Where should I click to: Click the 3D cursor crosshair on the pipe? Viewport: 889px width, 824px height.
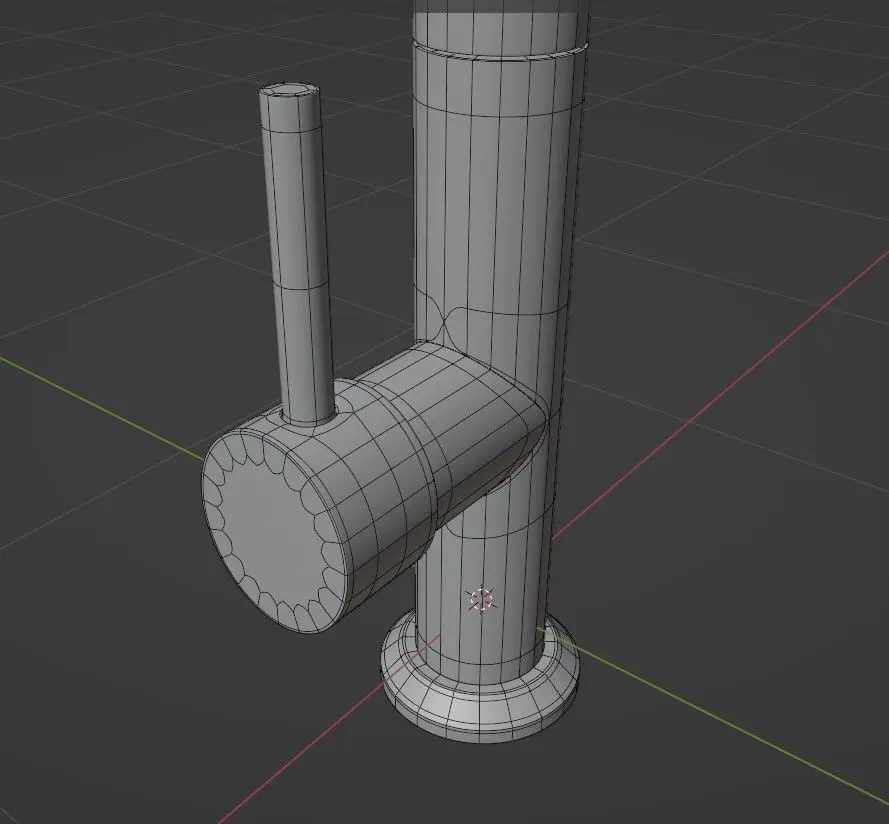pyautogui.click(x=481, y=600)
